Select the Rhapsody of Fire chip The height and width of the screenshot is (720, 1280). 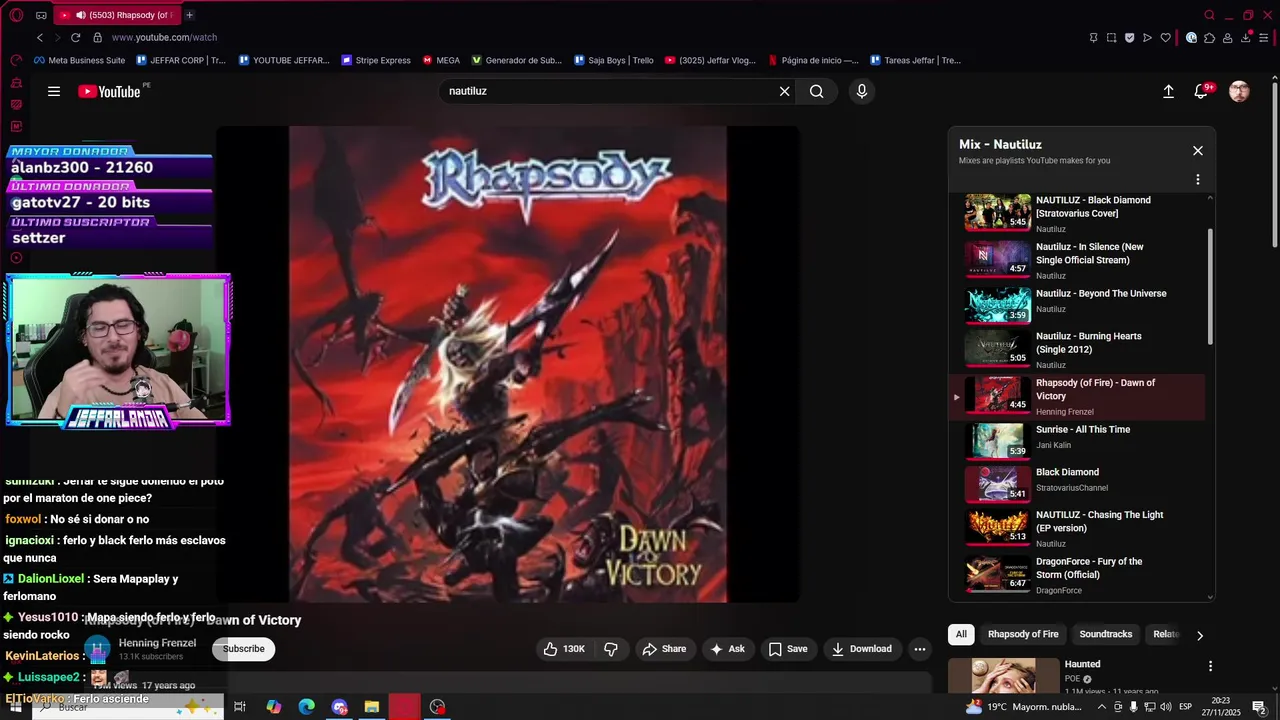click(1023, 634)
